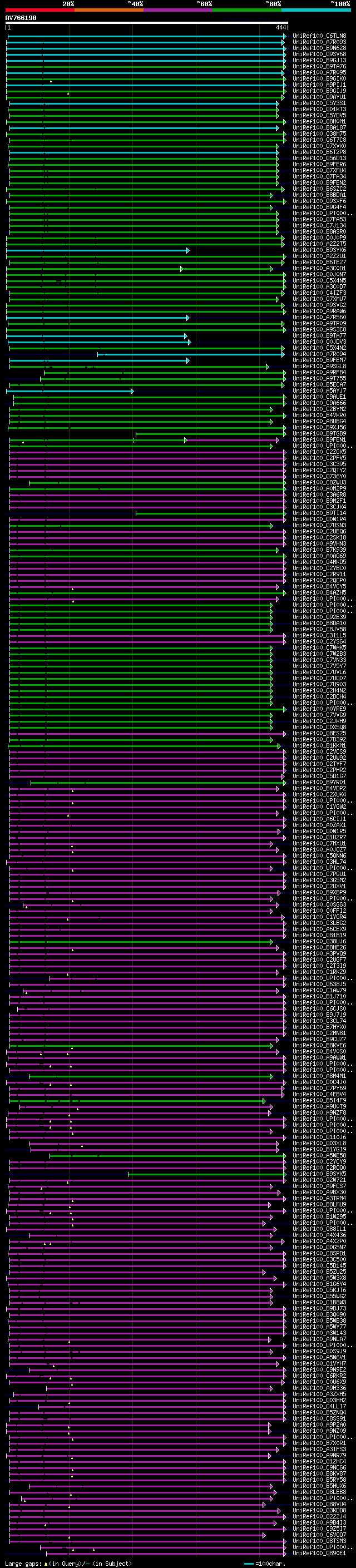The image size is (356, 1568).
Task: Select the label UniRef100_Q6T7C8
Action: pyautogui.click(x=319, y=140)
